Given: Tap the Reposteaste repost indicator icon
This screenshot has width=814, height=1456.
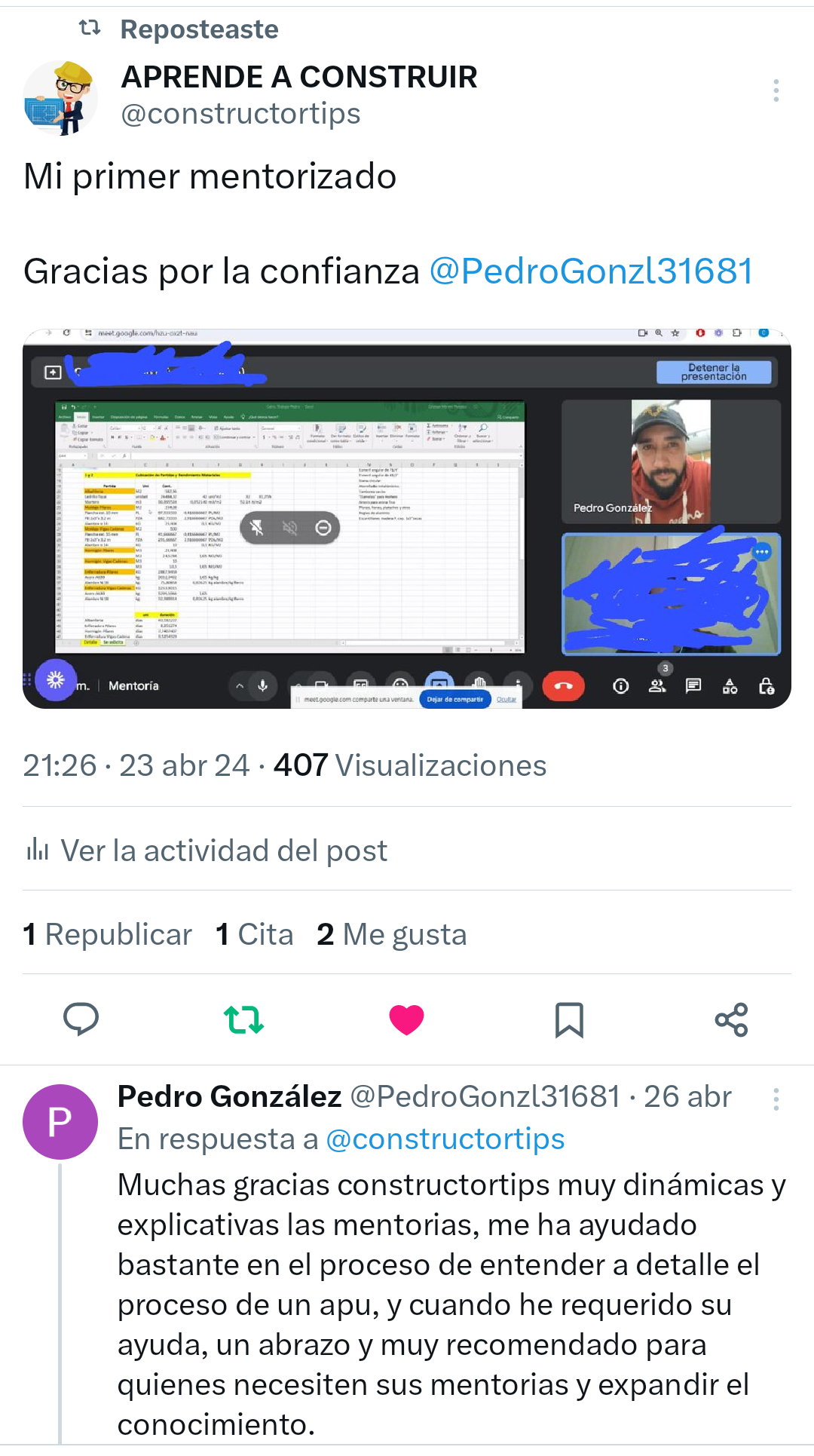Looking at the screenshot, I should click(x=90, y=29).
